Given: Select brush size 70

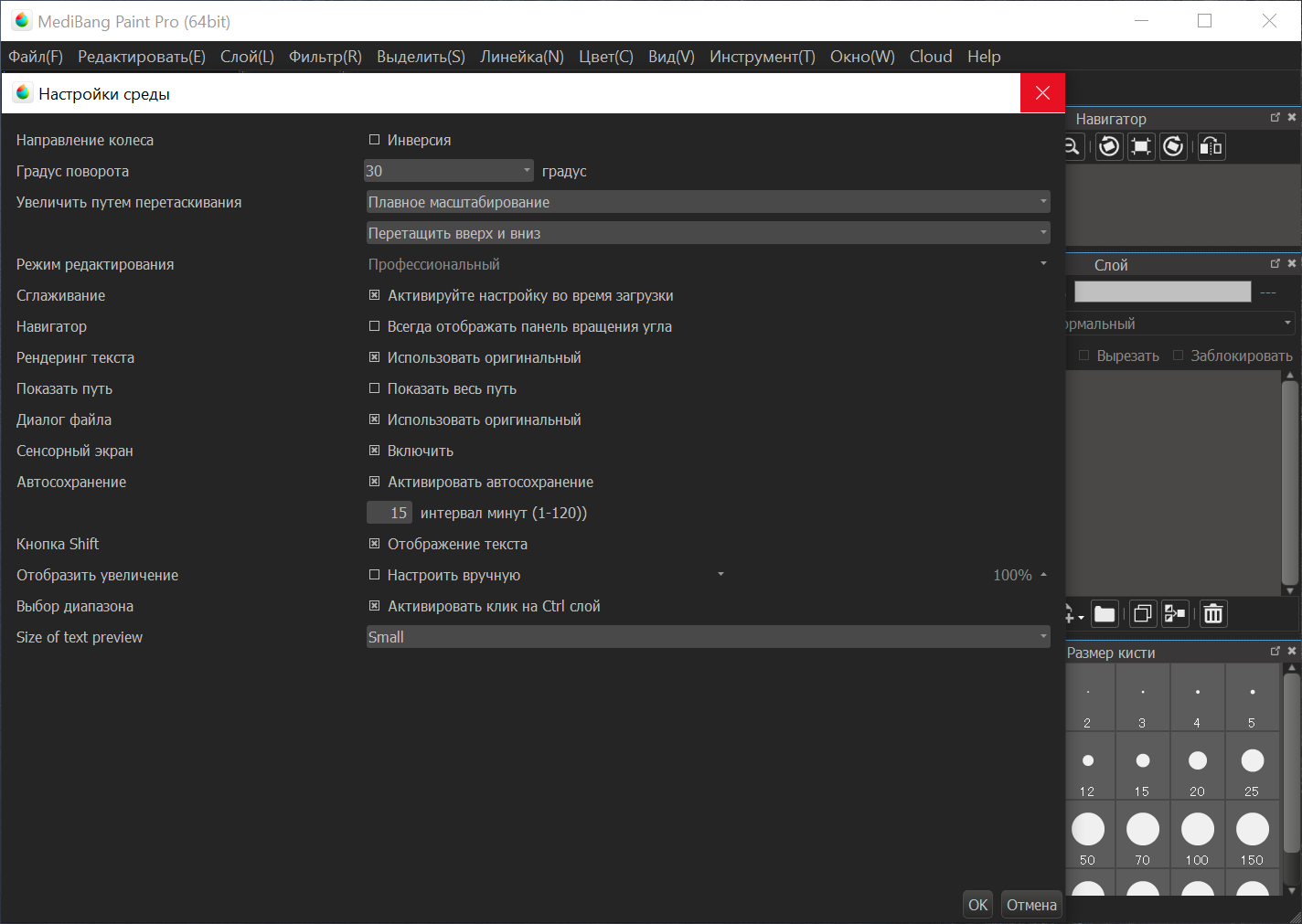Looking at the screenshot, I should 1143,834.
